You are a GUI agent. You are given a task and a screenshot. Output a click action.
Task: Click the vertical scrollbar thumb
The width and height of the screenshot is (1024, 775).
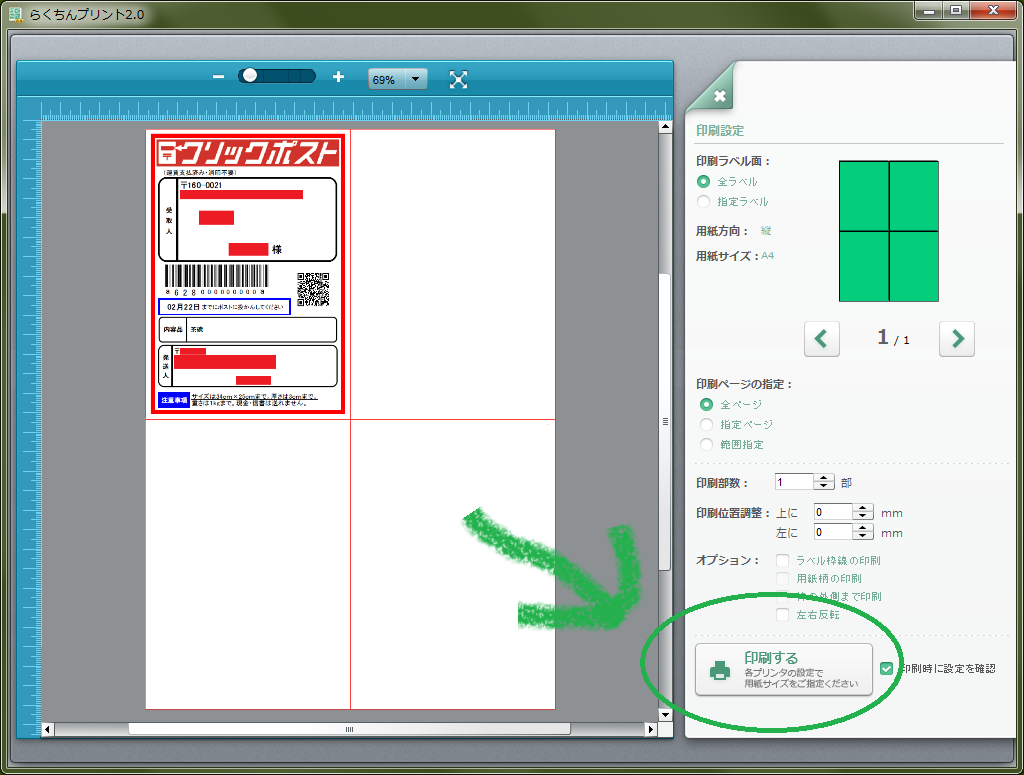click(x=665, y=421)
